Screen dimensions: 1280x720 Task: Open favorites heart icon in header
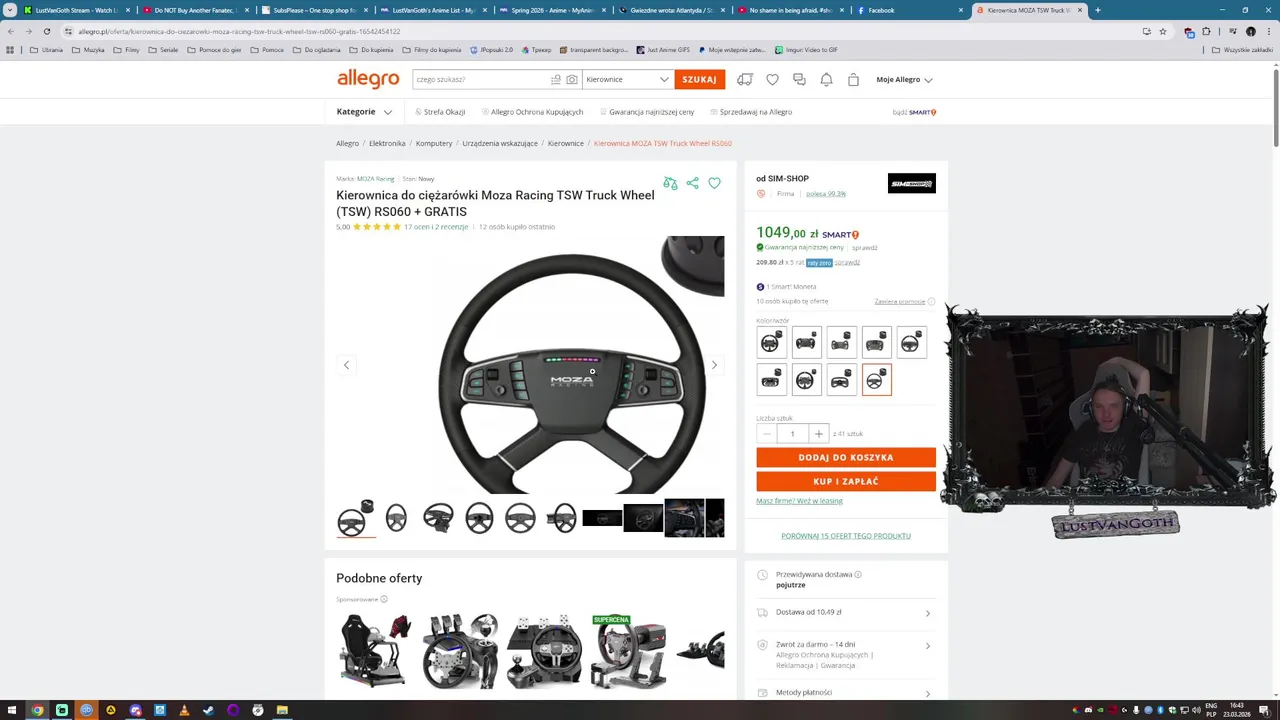pos(772,79)
